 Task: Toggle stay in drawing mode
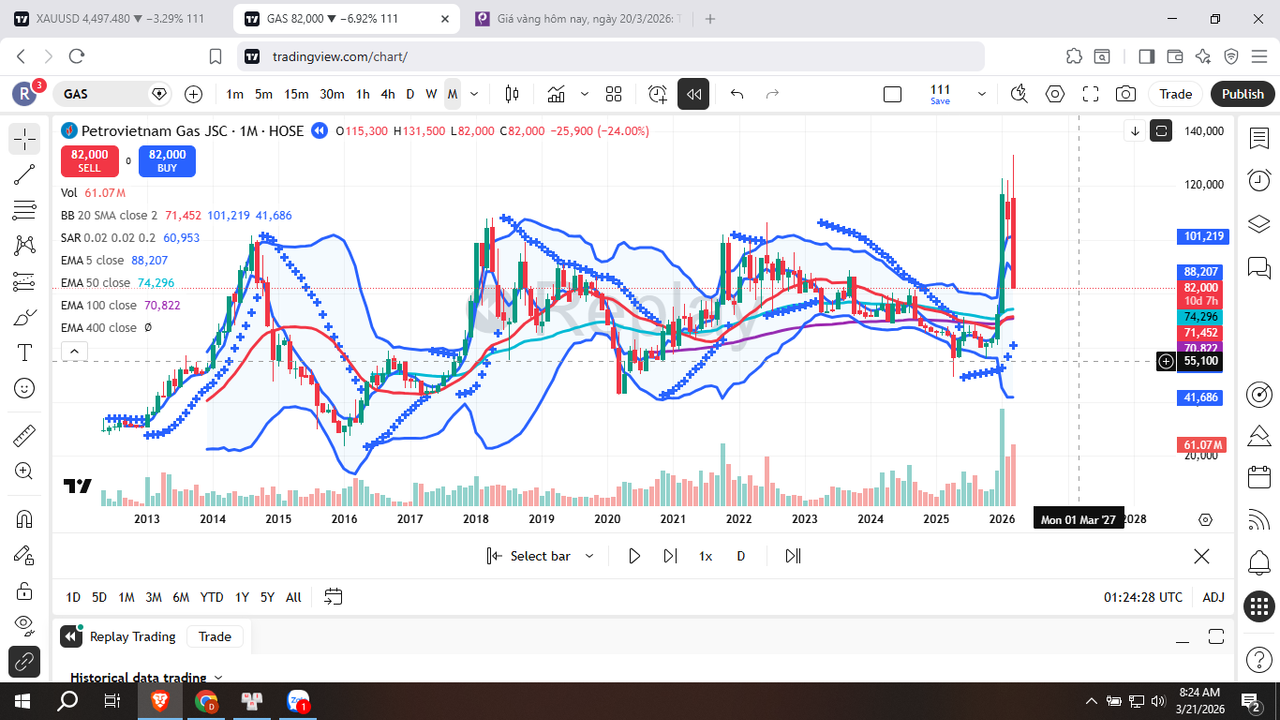coord(24,555)
